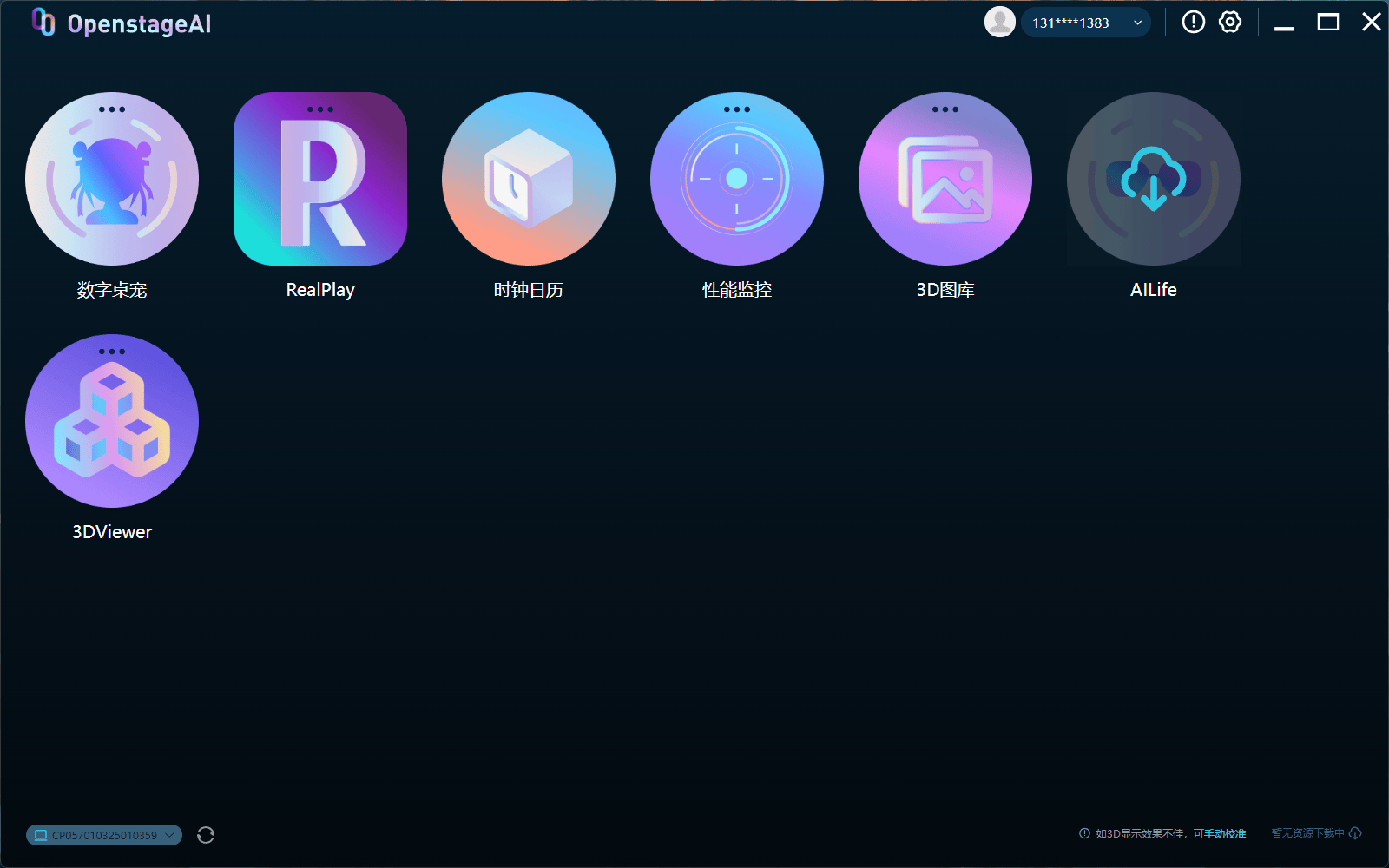Open three-dot menu above RealPlay
This screenshot has width=1389, height=868.
tap(320, 109)
